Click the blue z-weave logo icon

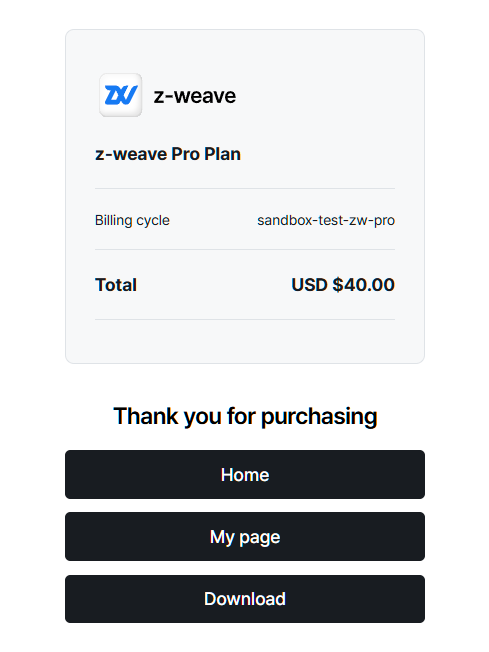point(121,95)
